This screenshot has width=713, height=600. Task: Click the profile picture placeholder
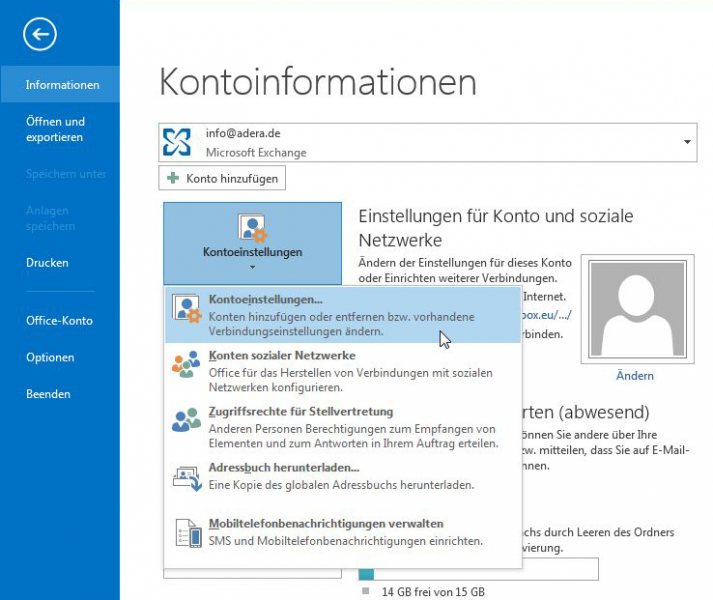tap(637, 309)
